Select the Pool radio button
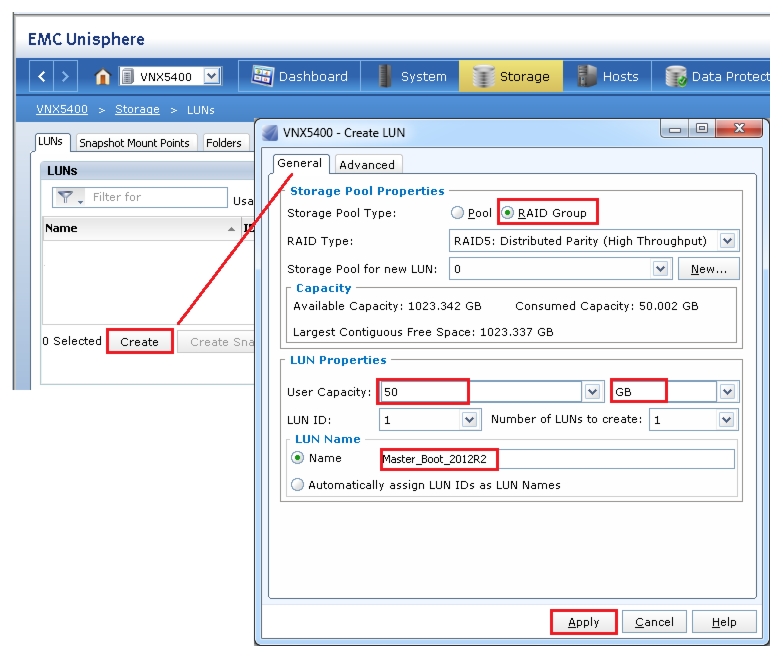 pyautogui.click(x=457, y=213)
